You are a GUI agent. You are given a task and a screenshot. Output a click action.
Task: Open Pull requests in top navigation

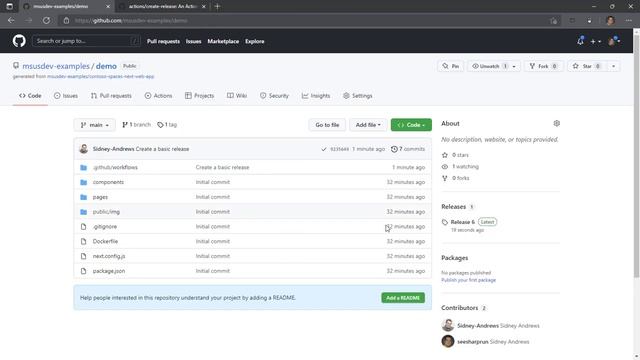(x=163, y=41)
